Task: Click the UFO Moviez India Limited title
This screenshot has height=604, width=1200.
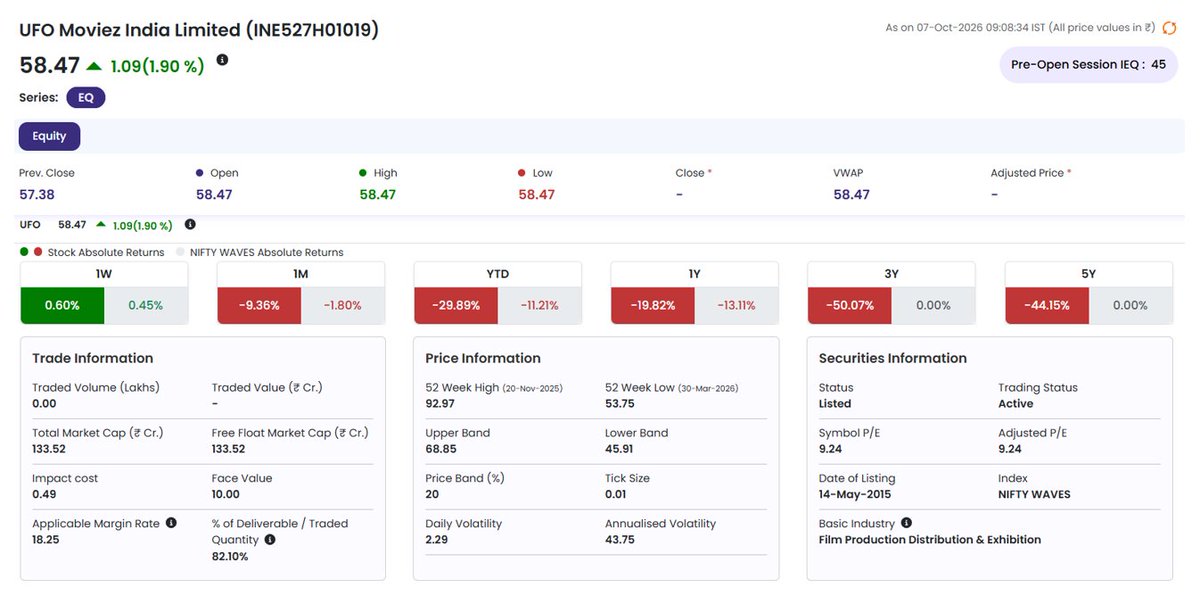Action: pos(199,30)
